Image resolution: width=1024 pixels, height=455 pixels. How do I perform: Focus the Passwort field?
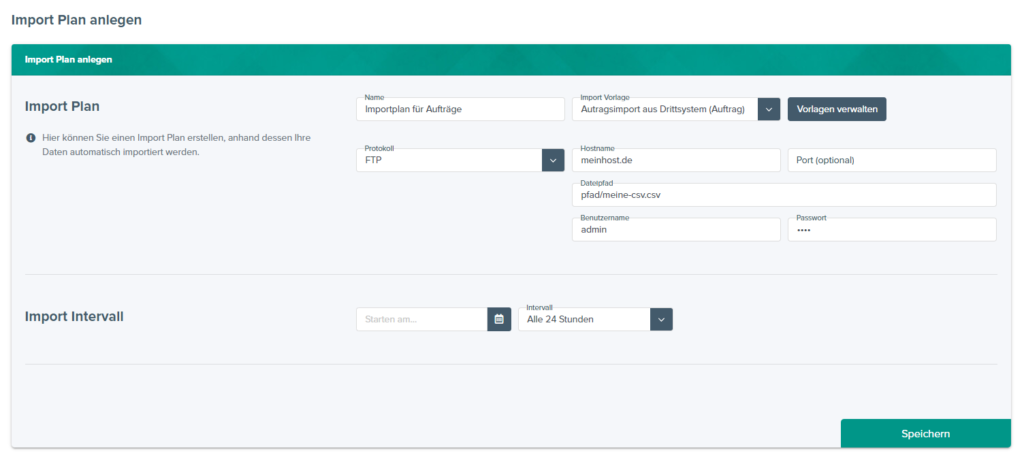892,230
